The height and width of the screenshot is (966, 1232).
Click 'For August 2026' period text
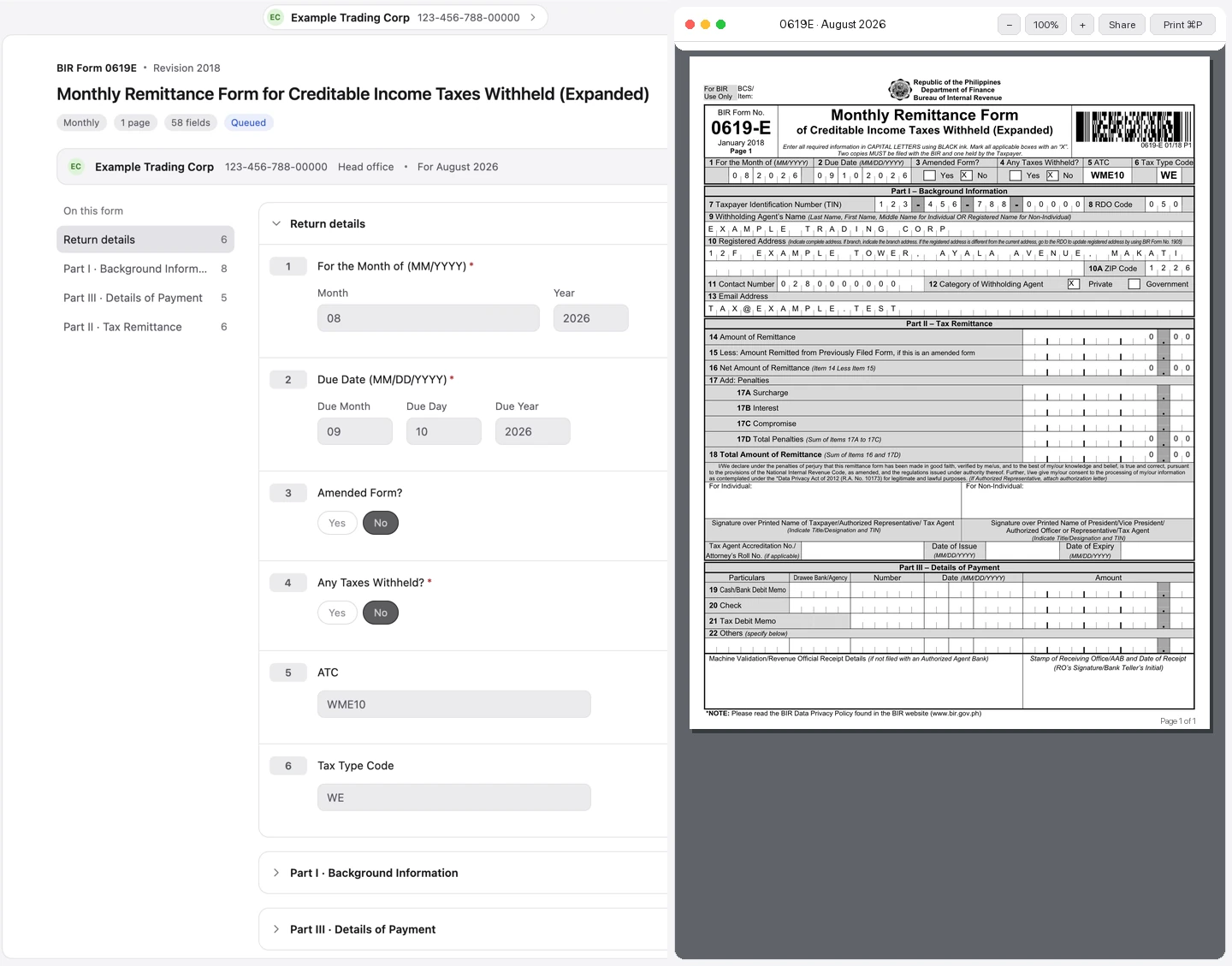coord(458,167)
